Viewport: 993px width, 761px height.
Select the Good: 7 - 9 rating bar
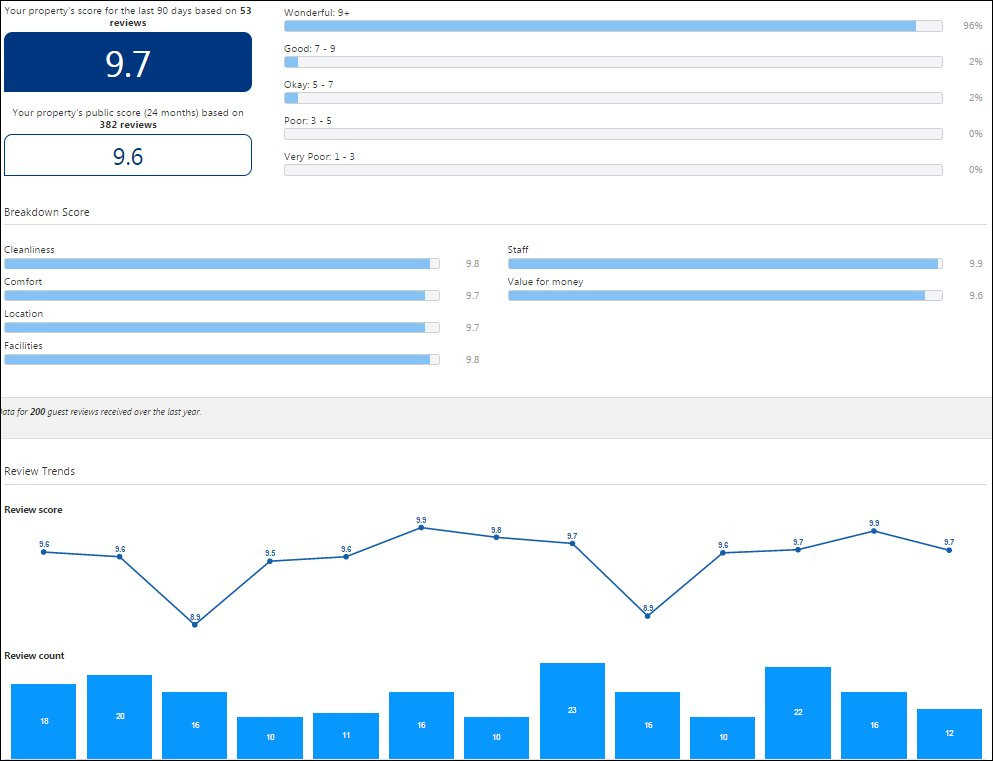(x=612, y=62)
